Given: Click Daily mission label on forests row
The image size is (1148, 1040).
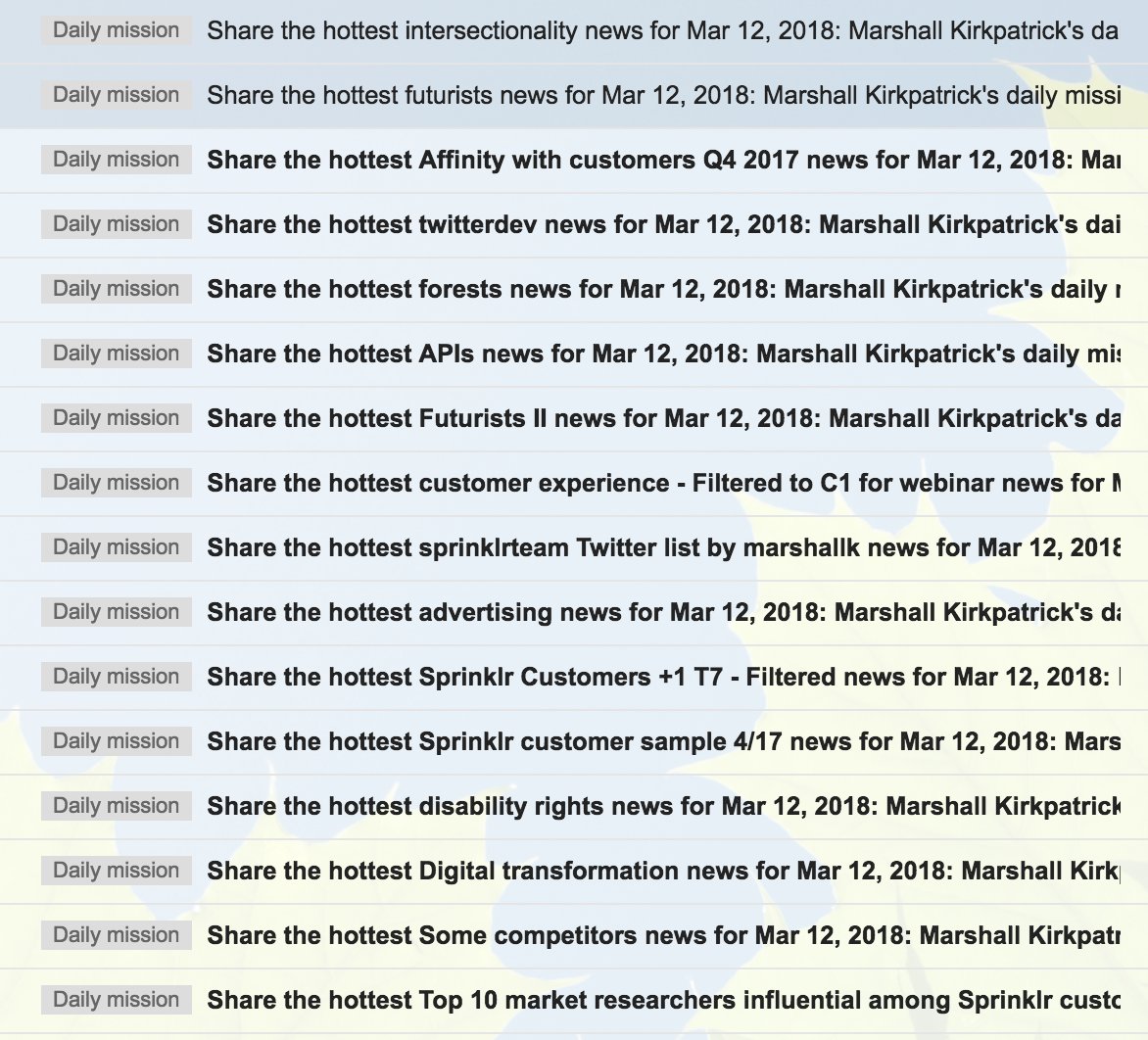Looking at the screenshot, I should pyautogui.click(x=117, y=289).
